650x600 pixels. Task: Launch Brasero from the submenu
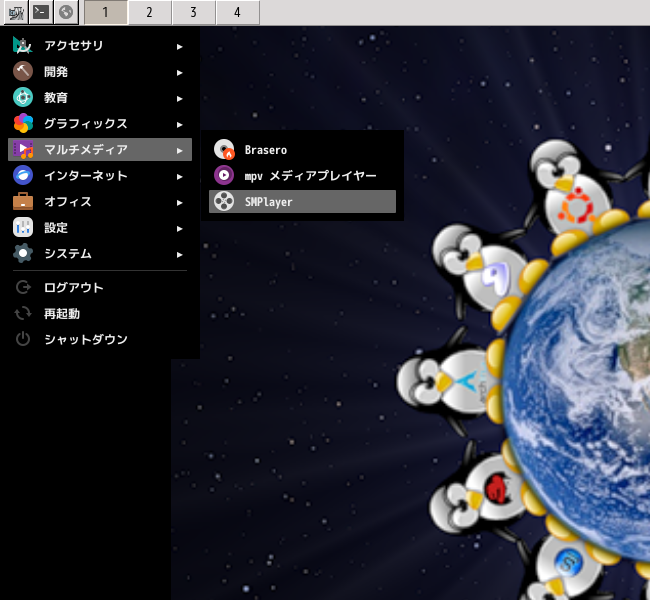pos(303,150)
